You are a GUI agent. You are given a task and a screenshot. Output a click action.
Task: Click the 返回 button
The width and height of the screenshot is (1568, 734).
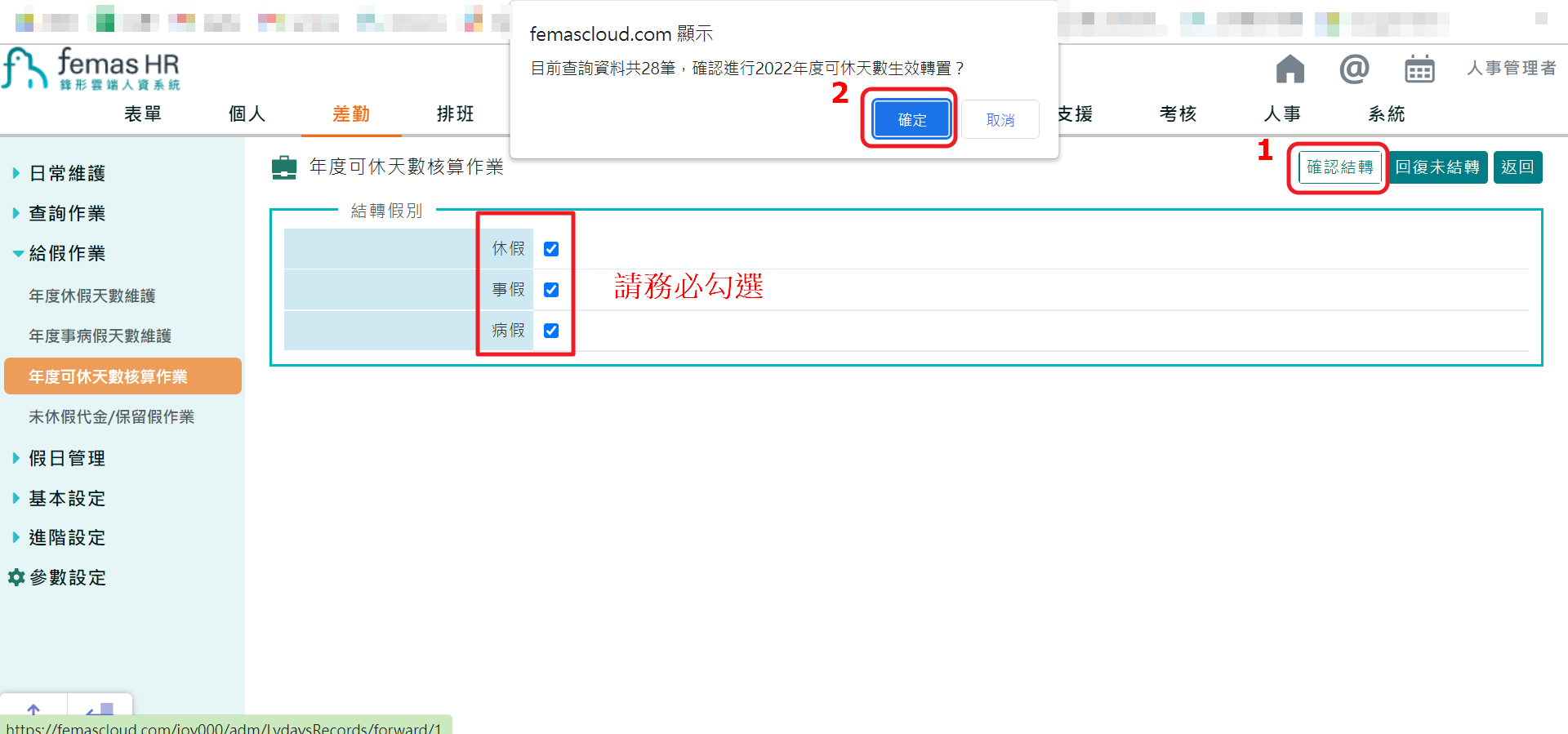[x=1518, y=167]
